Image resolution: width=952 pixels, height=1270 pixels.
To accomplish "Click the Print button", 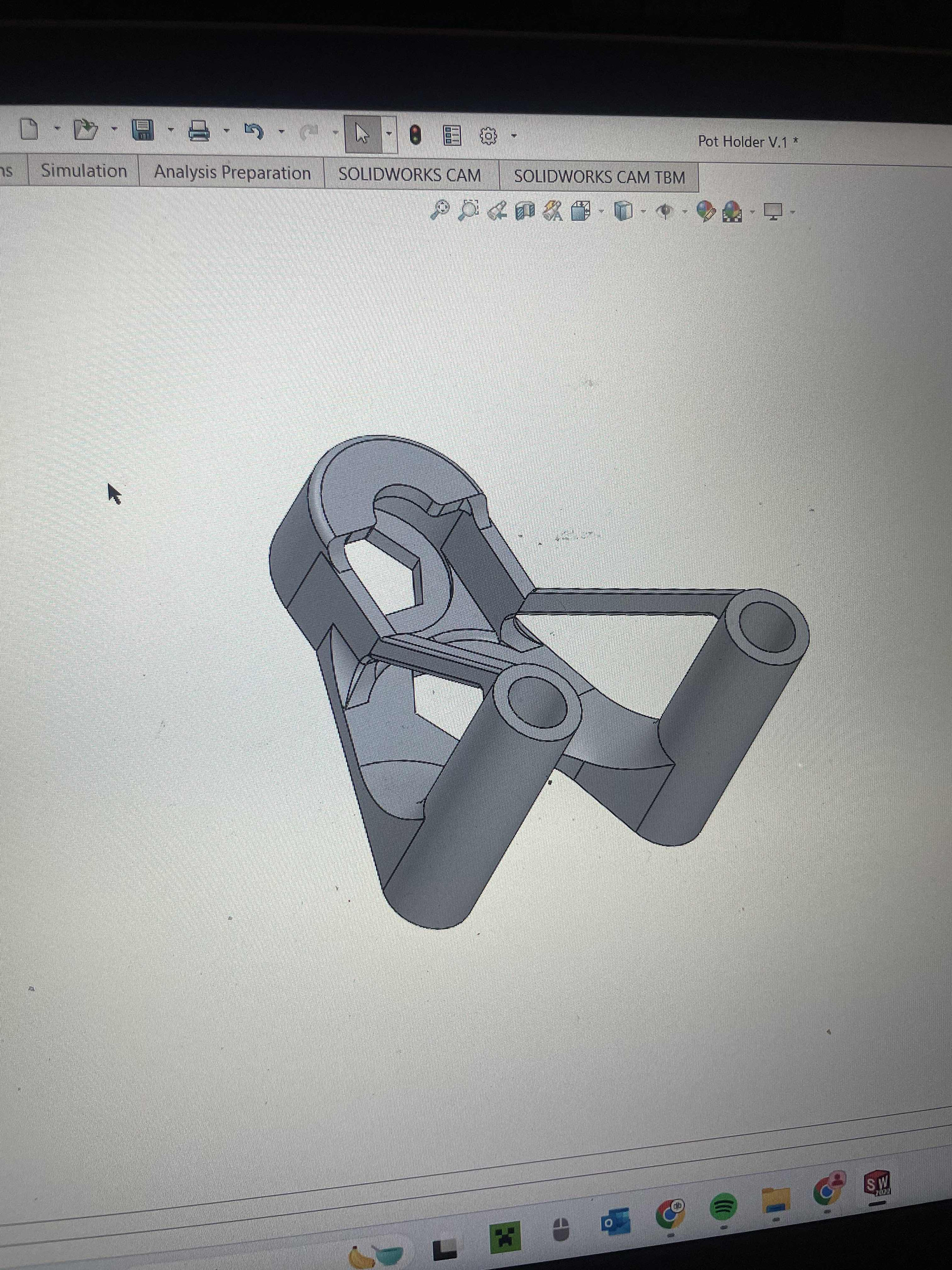I will pos(198,131).
